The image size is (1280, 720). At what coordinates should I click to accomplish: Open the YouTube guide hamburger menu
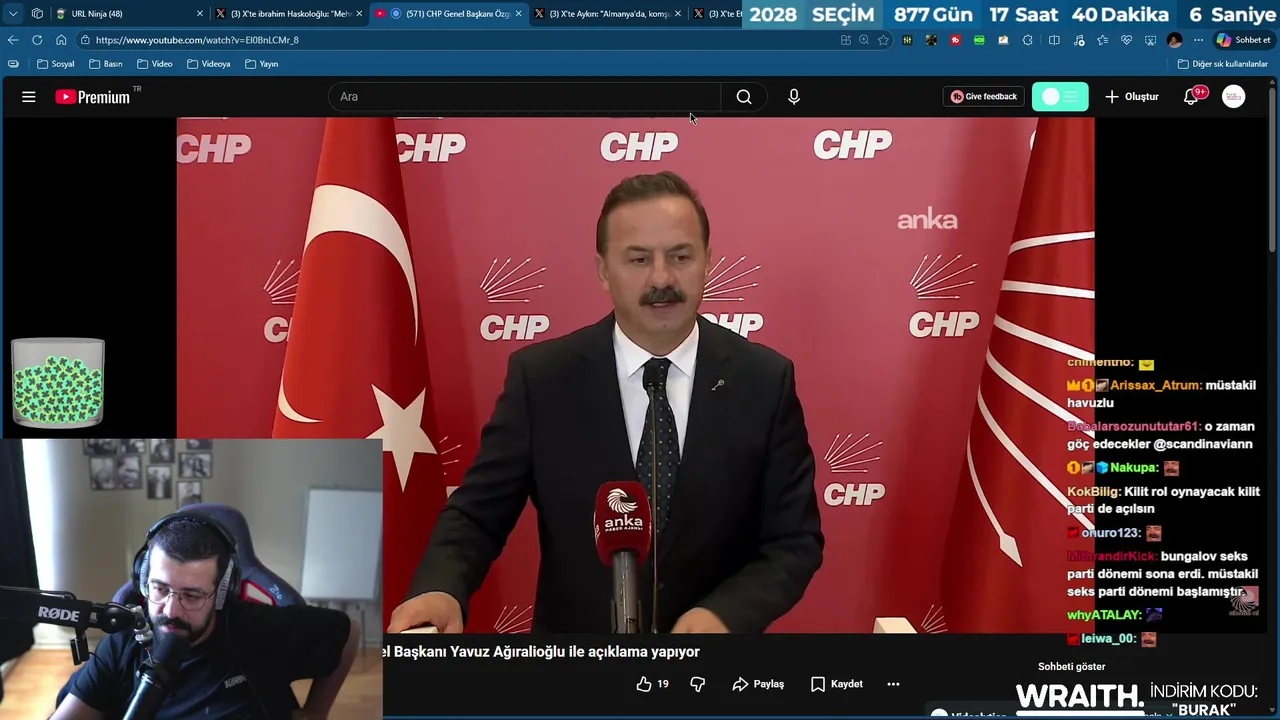point(29,97)
